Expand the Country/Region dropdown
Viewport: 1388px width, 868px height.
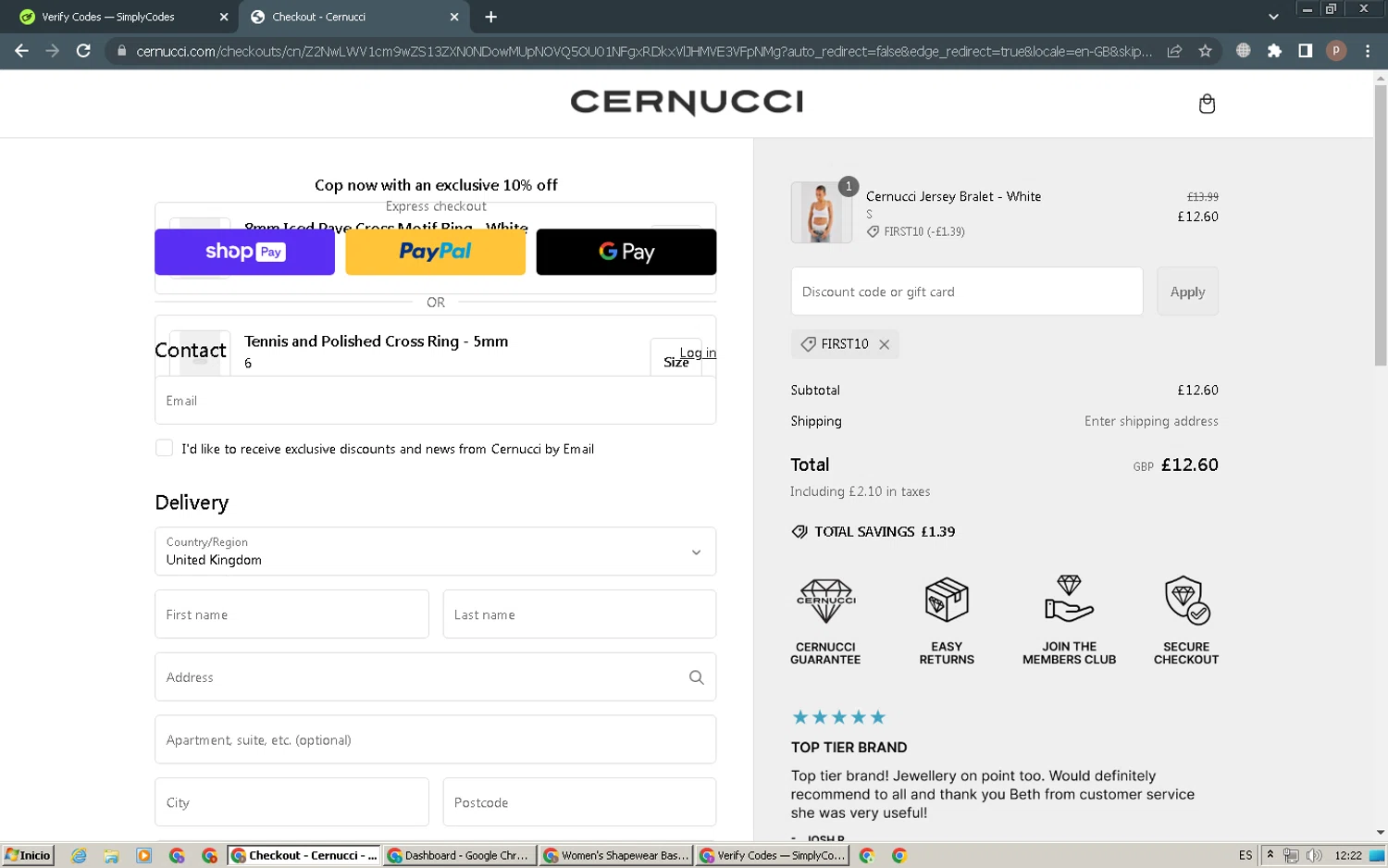pos(436,552)
